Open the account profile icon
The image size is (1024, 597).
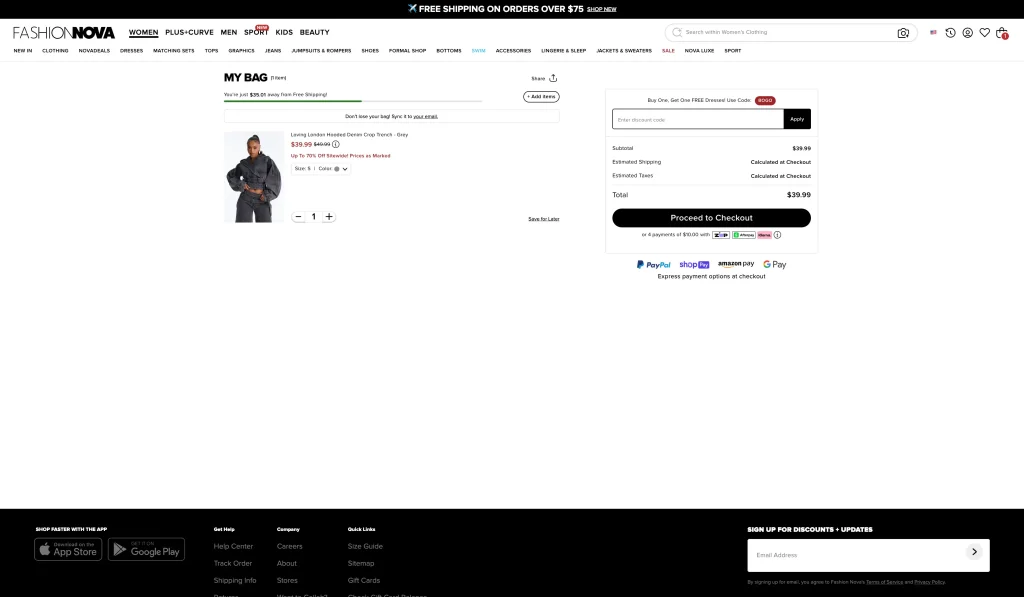coord(967,32)
